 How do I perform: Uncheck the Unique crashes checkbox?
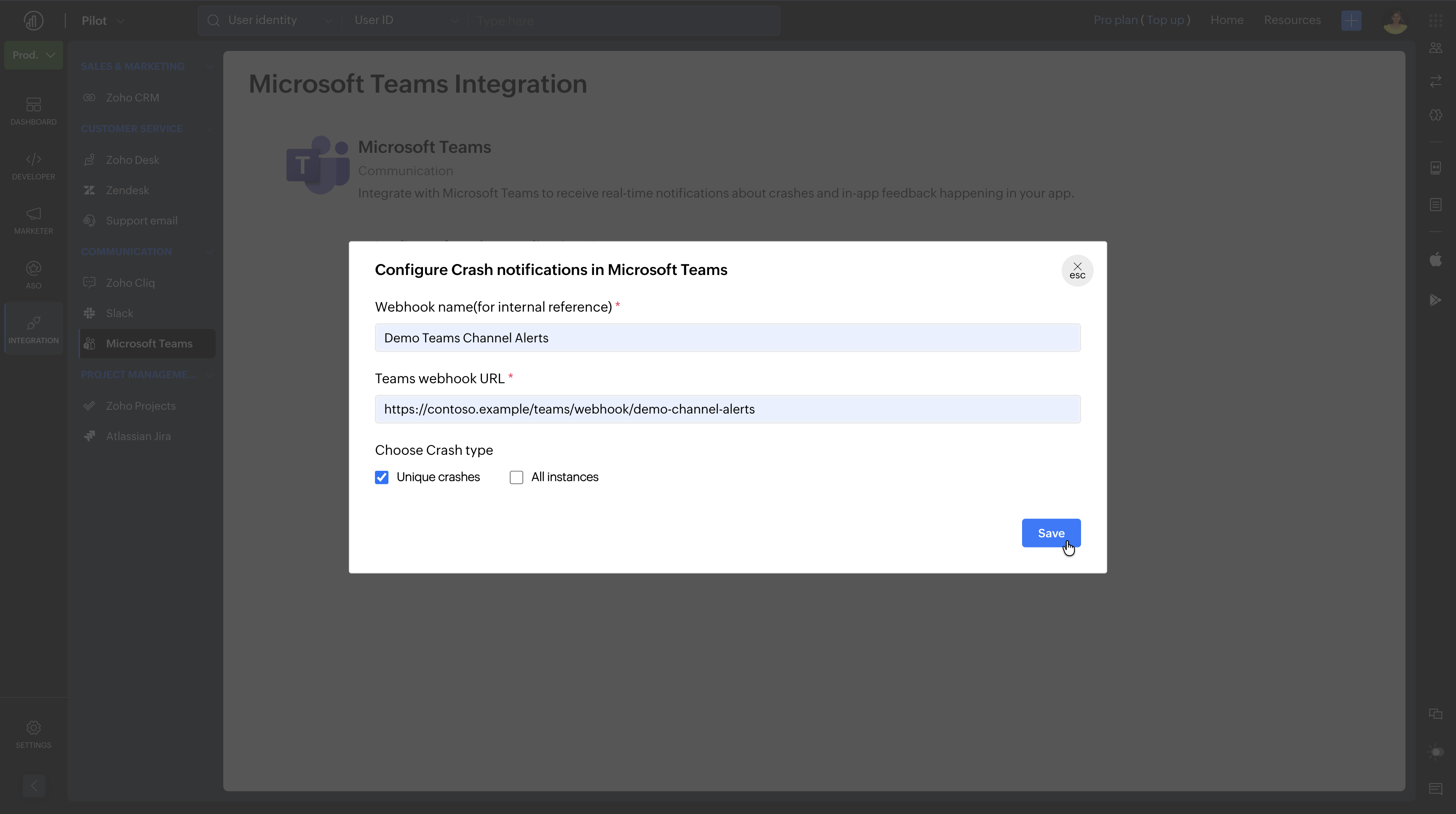[382, 478]
